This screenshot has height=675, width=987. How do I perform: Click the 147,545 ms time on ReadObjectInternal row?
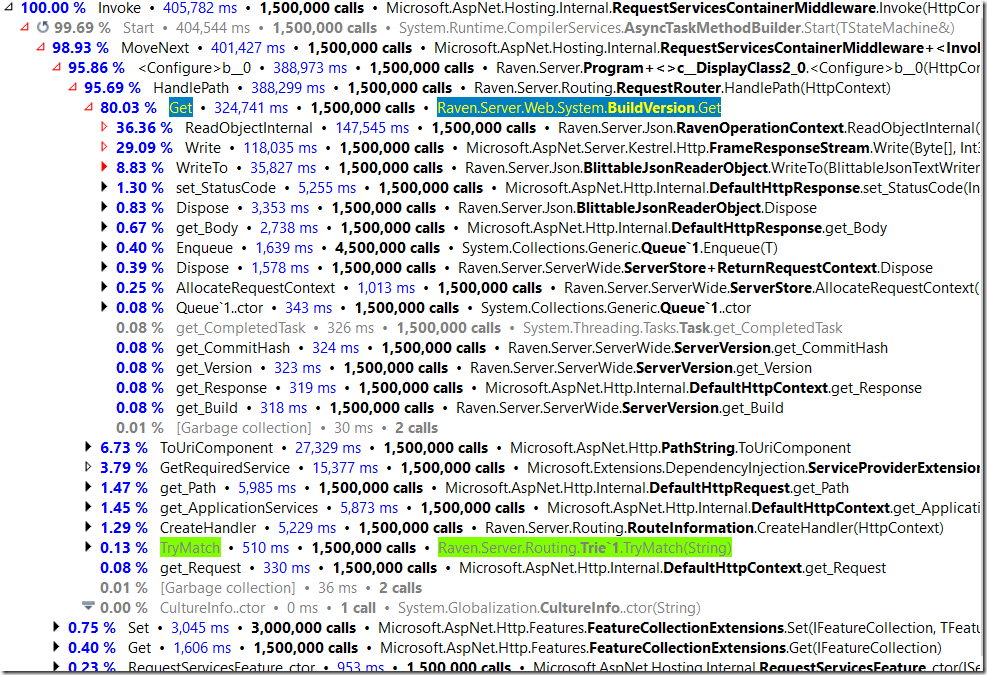click(372, 128)
